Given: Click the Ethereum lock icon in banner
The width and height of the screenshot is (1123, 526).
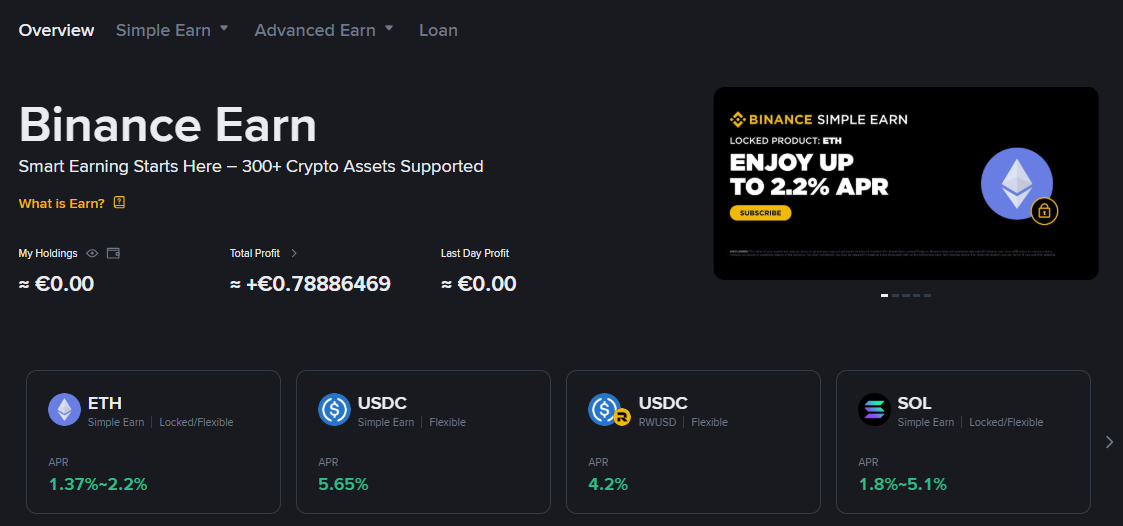Looking at the screenshot, I should tap(1044, 211).
